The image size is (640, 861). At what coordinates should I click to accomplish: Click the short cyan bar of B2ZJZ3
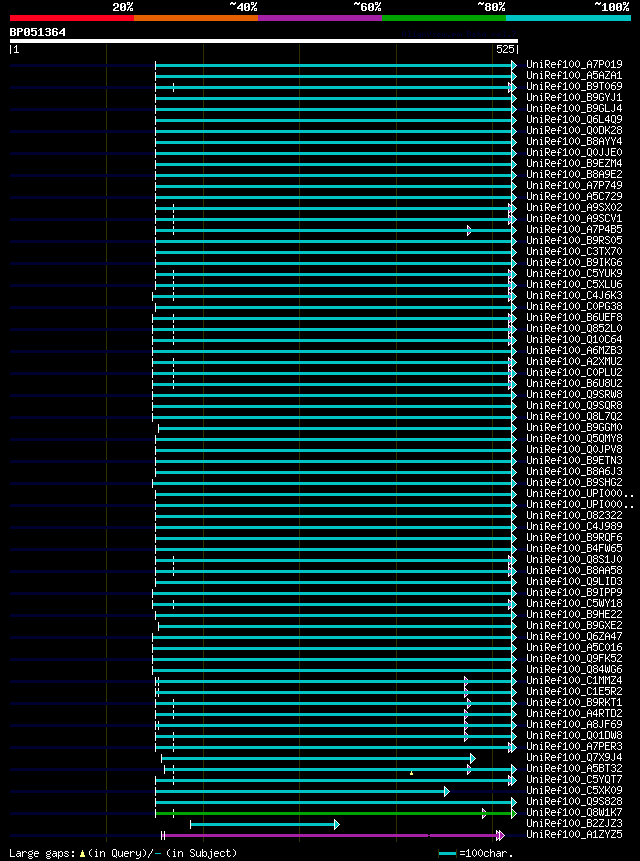265,824
